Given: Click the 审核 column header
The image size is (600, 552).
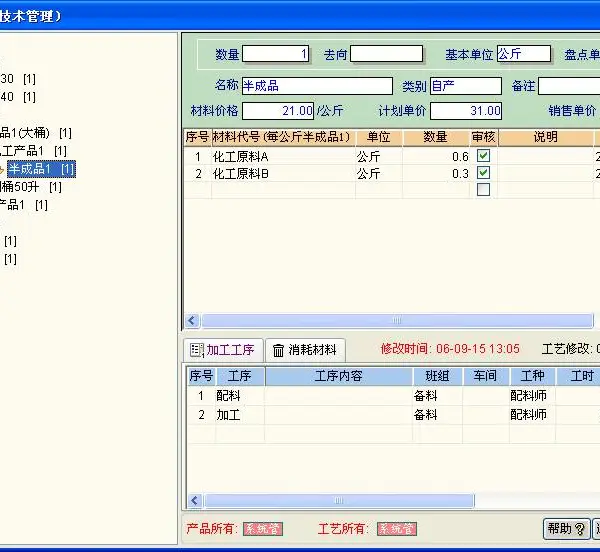Looking at the screenshot, I should (484, 137).
